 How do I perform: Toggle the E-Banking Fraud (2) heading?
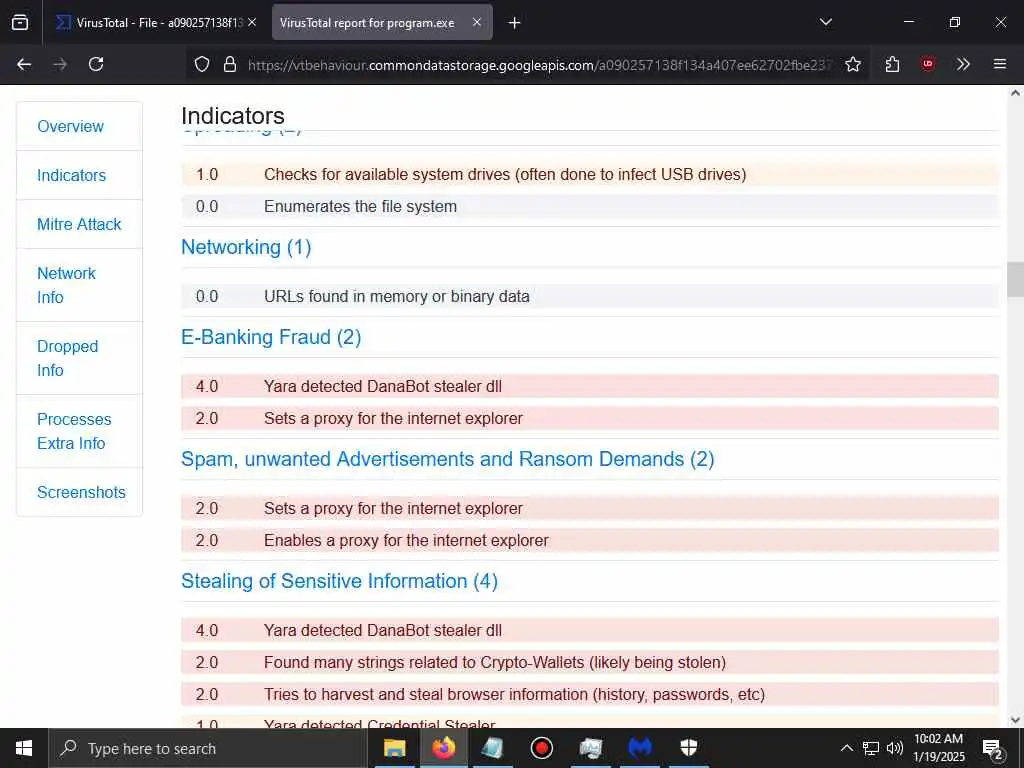tap(271, 337)
